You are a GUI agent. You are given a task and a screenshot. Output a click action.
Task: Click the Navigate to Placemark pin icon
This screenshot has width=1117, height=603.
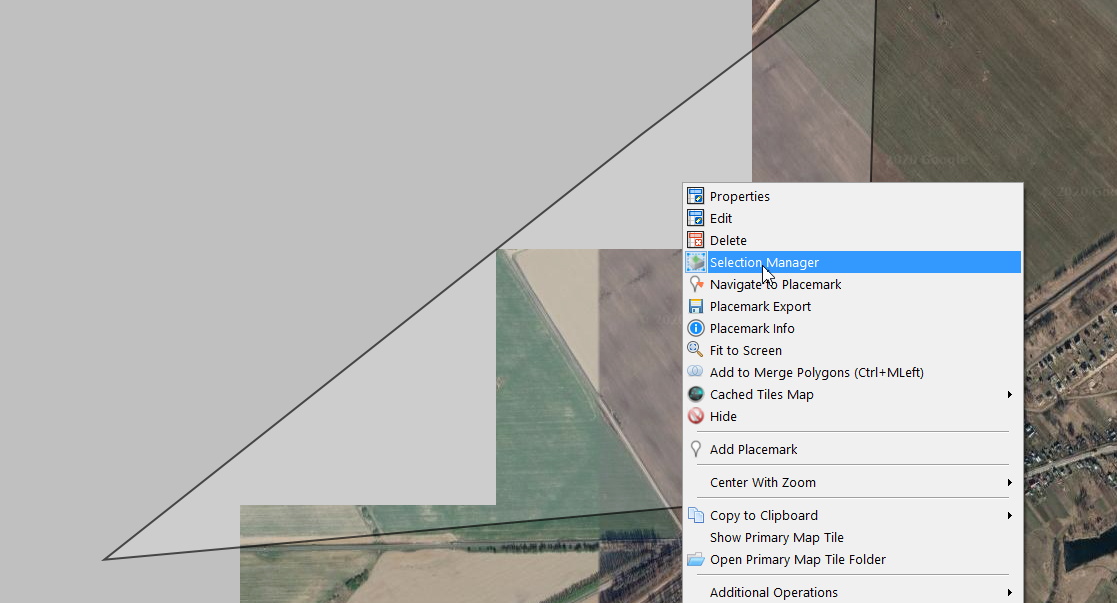click(x=696, y=285)
